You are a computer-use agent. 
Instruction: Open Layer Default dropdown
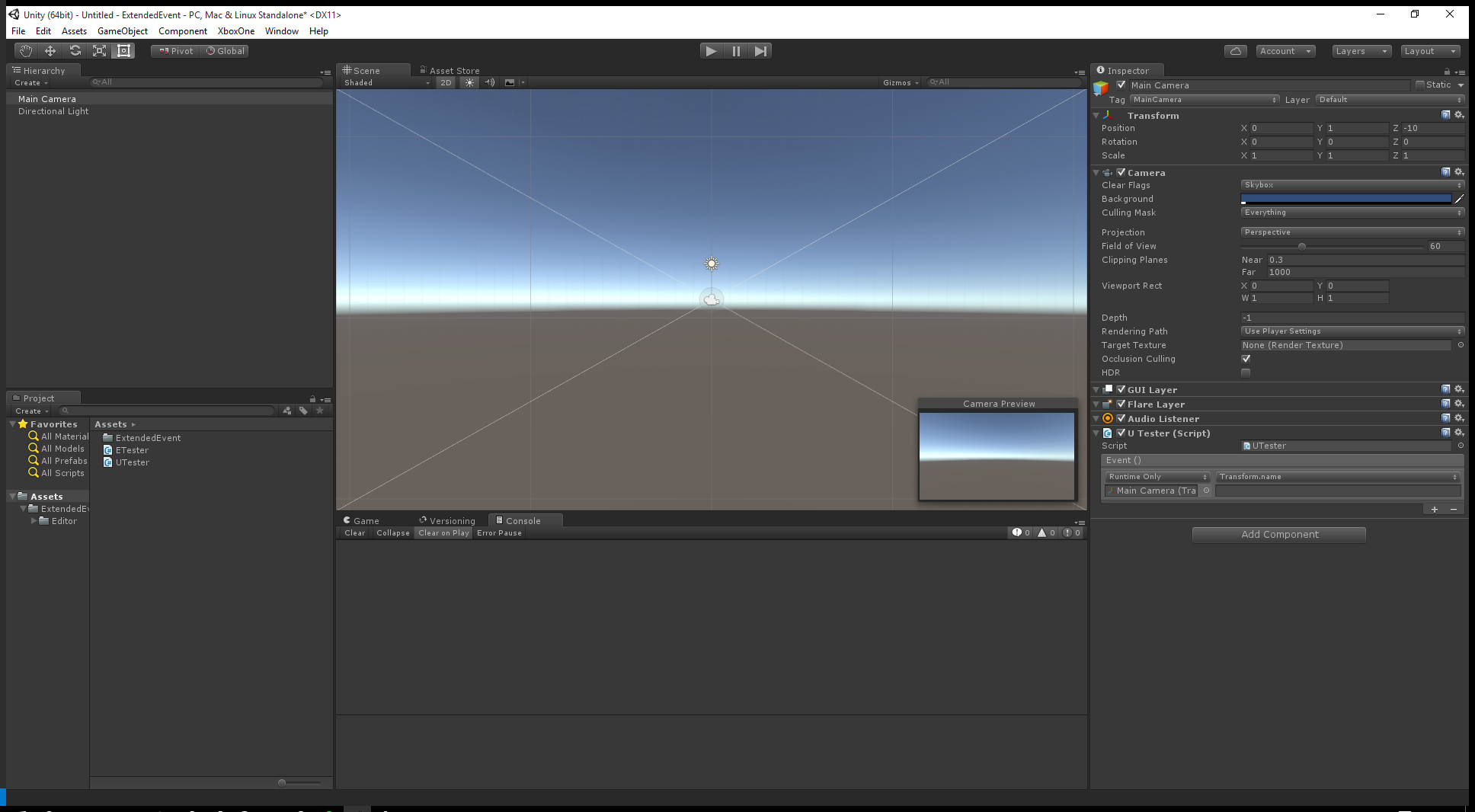point(1390,100)
